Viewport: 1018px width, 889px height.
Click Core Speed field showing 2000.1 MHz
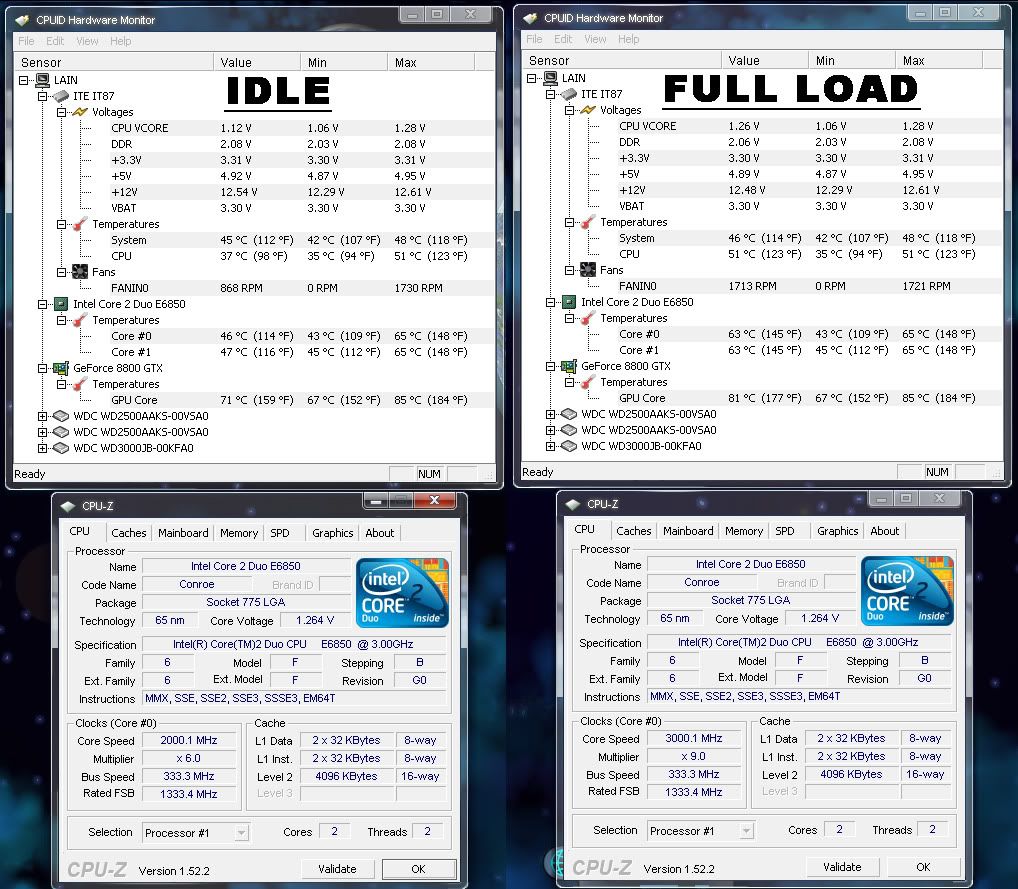pos(189,740)
